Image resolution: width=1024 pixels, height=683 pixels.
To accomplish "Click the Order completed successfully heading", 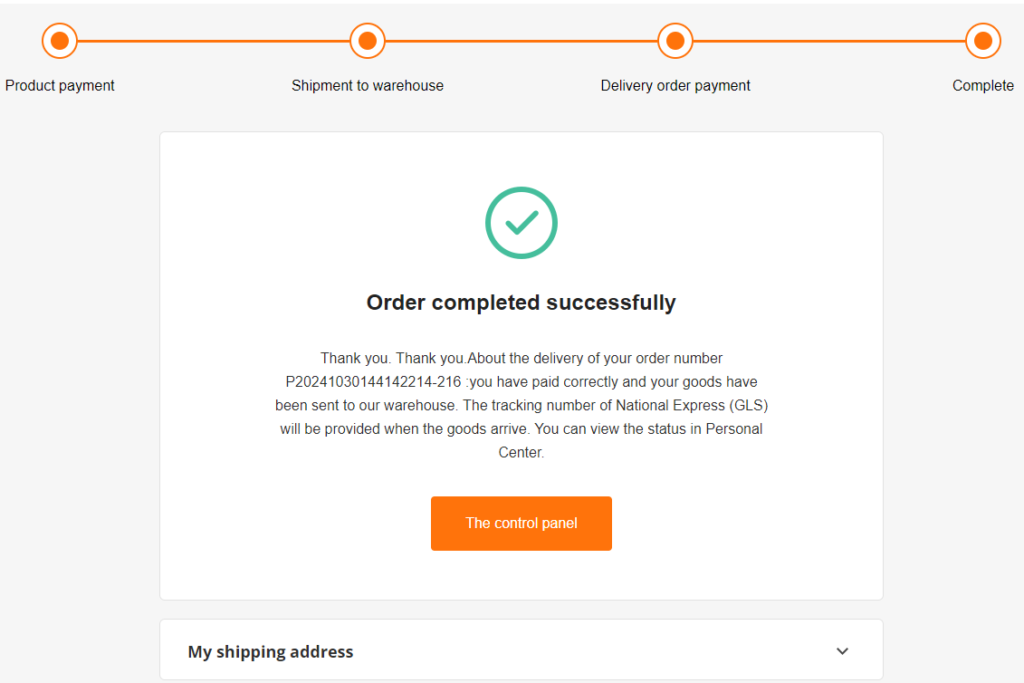I will pyautogui.click(x=521, y=302).
